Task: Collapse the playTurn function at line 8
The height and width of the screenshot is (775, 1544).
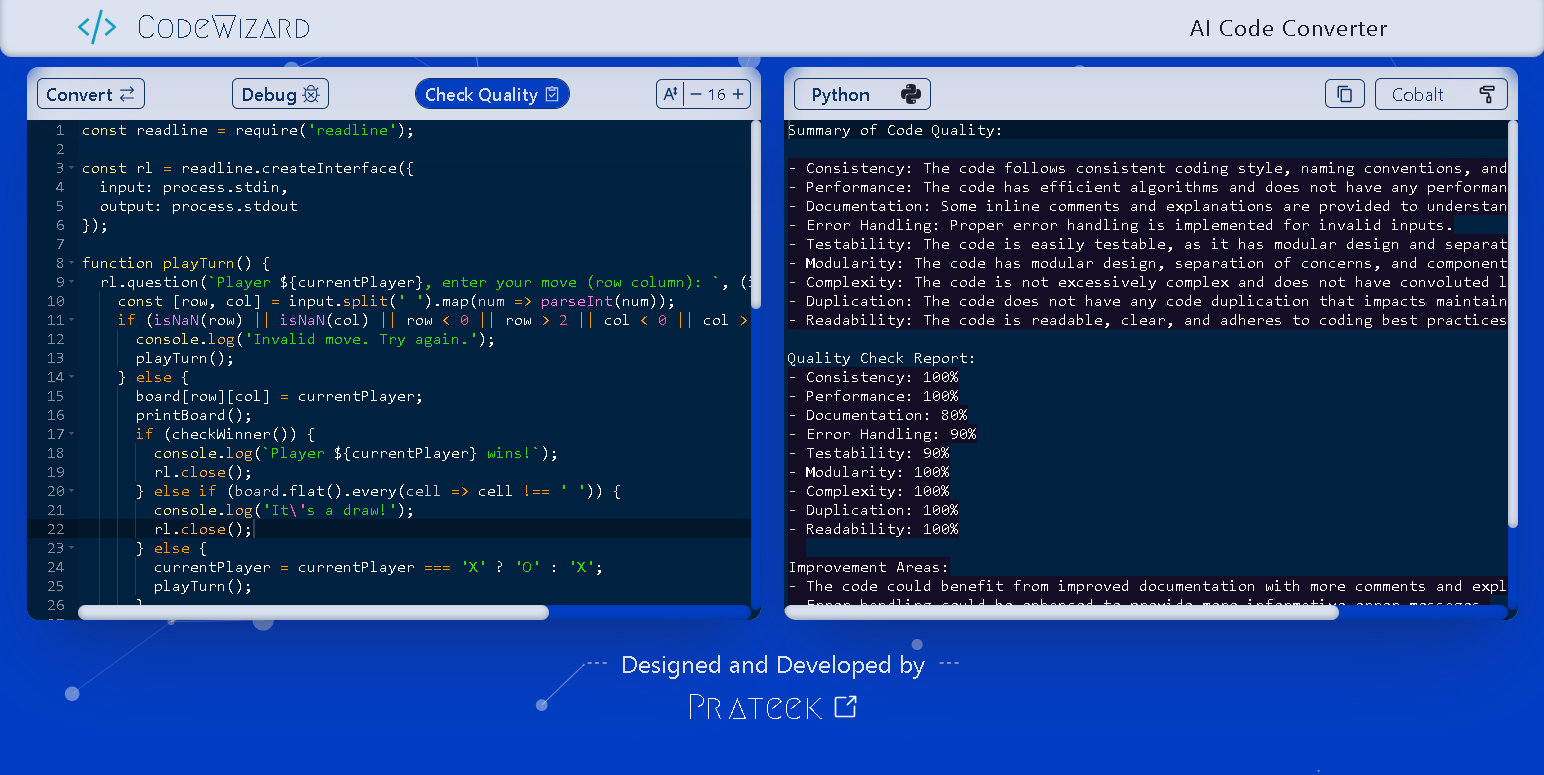Action: click(73, 264)
